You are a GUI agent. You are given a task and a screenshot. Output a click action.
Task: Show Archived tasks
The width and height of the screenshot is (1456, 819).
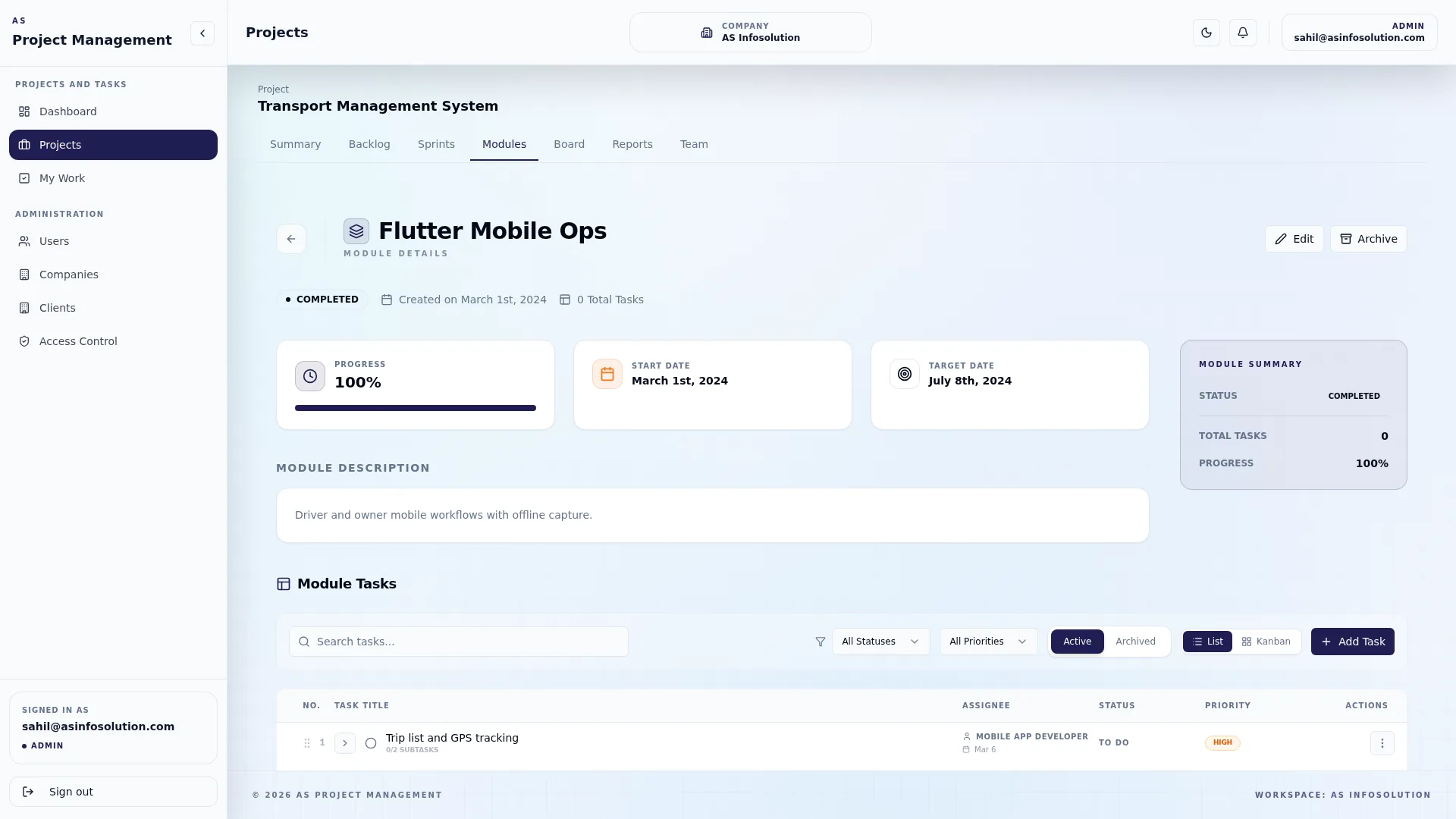point(1135,642)
